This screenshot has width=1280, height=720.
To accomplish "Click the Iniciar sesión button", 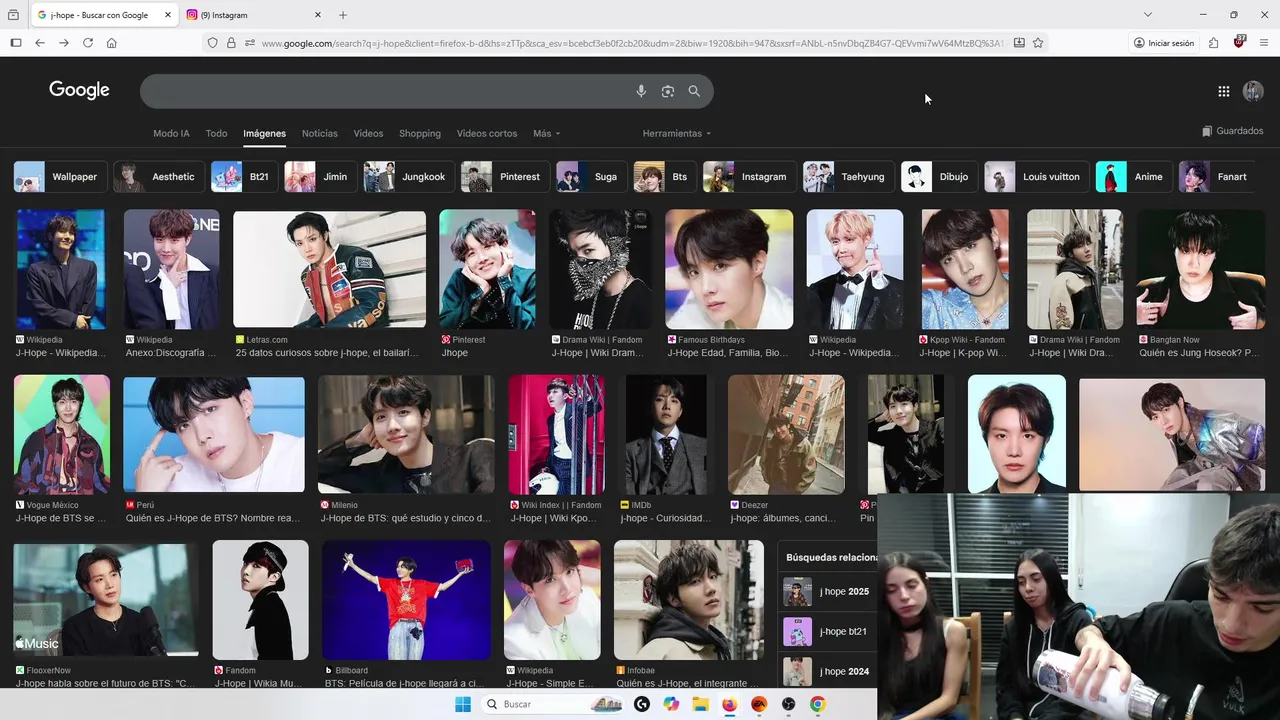I will click(1164, 43).
